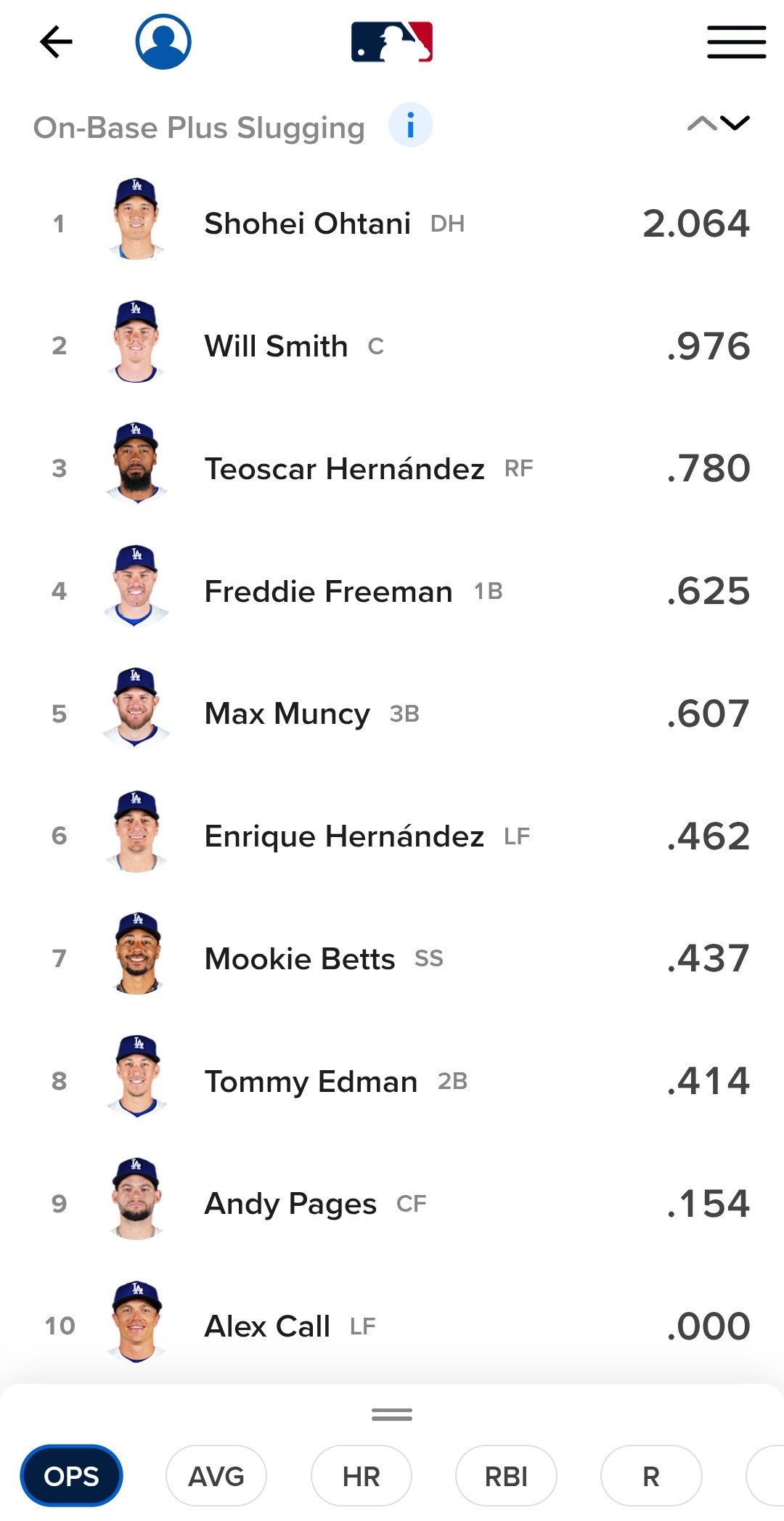Tap Max Muncy's .607 OPS value

point(708,714)
